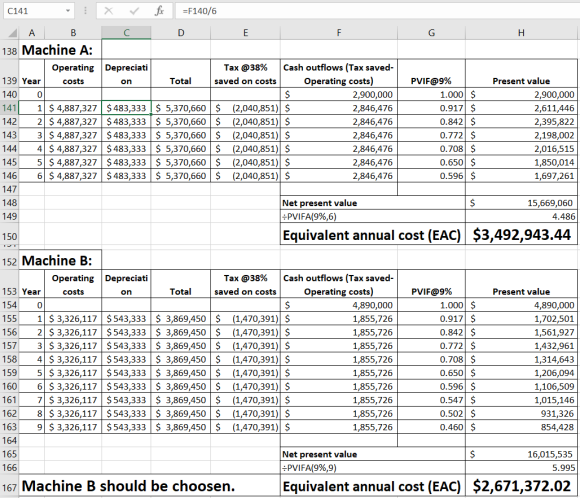Click Machine B net present value 16,015,535

coord(521,454)
